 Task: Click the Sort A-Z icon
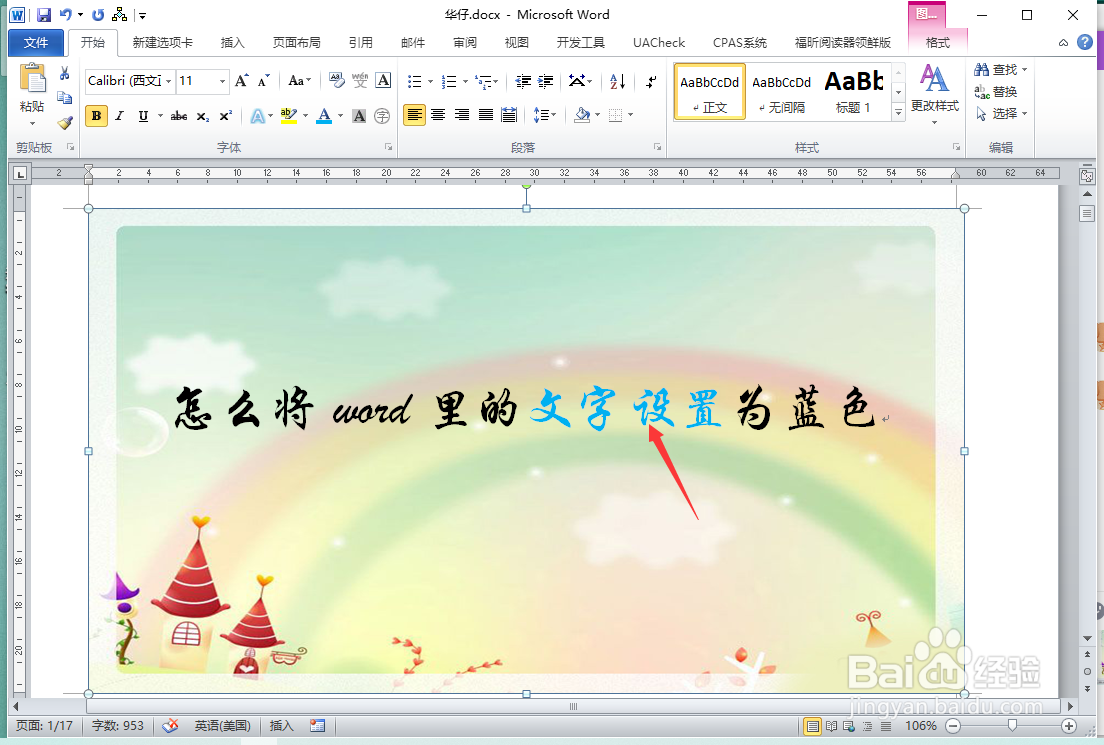[617, 82]
